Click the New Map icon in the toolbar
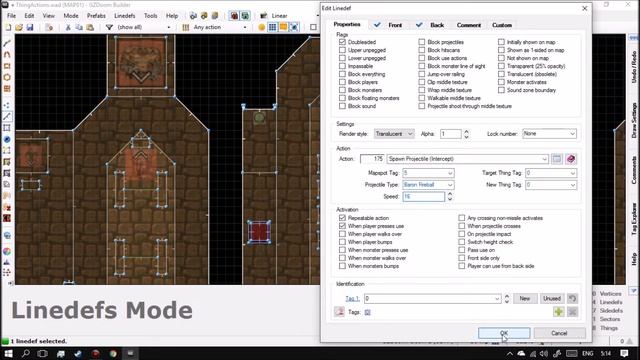Screen dimensions: 640x360 pyautogui.click(x=8, y=27)
